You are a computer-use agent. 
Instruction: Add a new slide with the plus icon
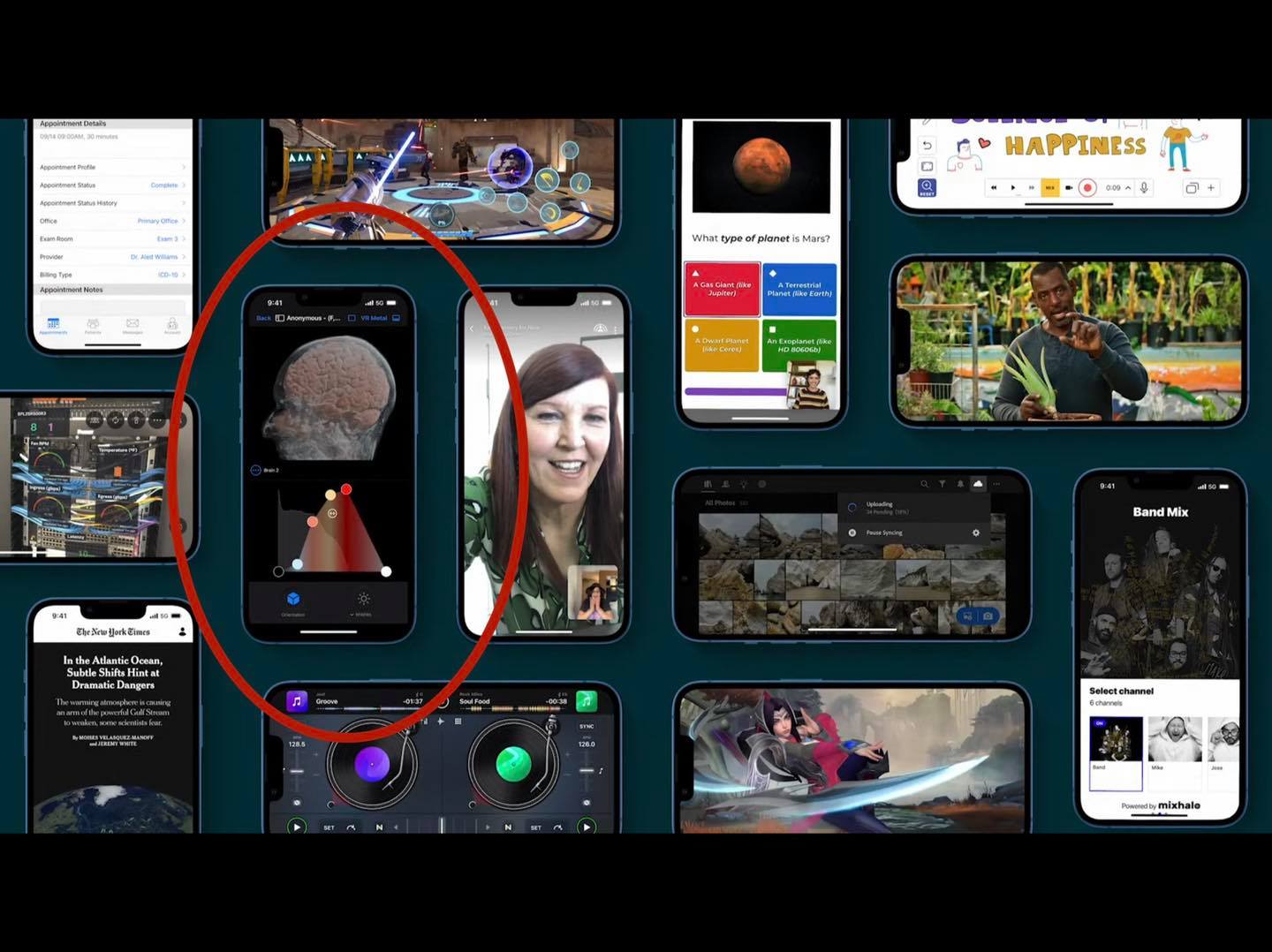pyautogui.click(x=1211, y=188)
